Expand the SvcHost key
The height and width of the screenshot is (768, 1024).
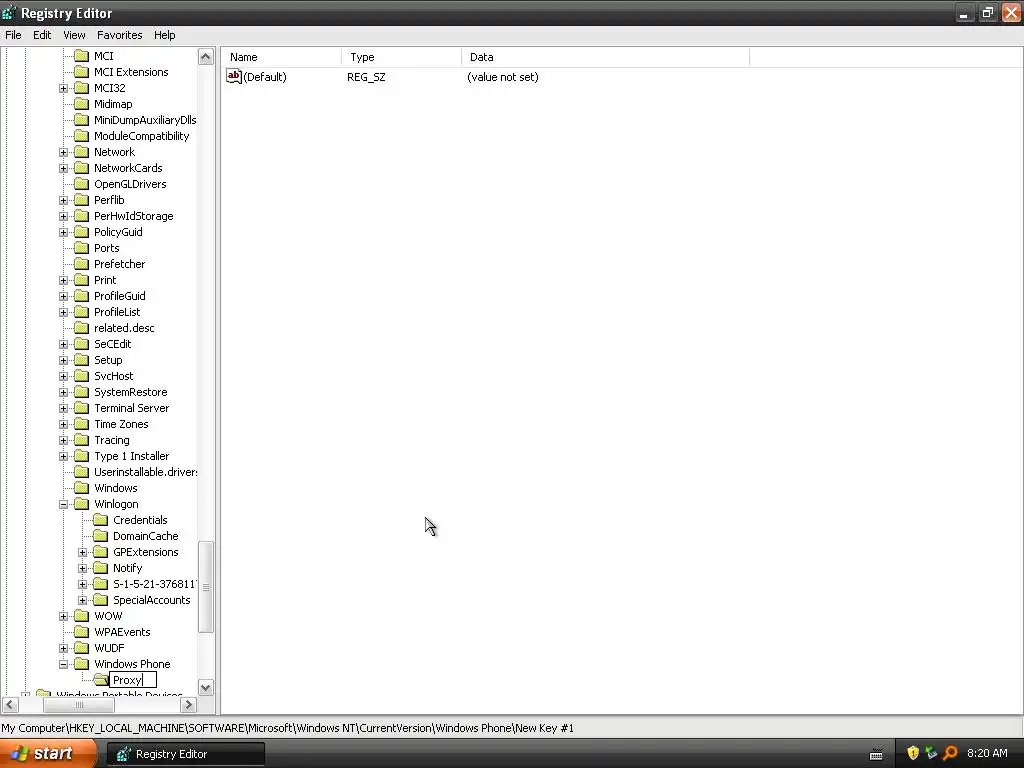click(x=63, y=376)
